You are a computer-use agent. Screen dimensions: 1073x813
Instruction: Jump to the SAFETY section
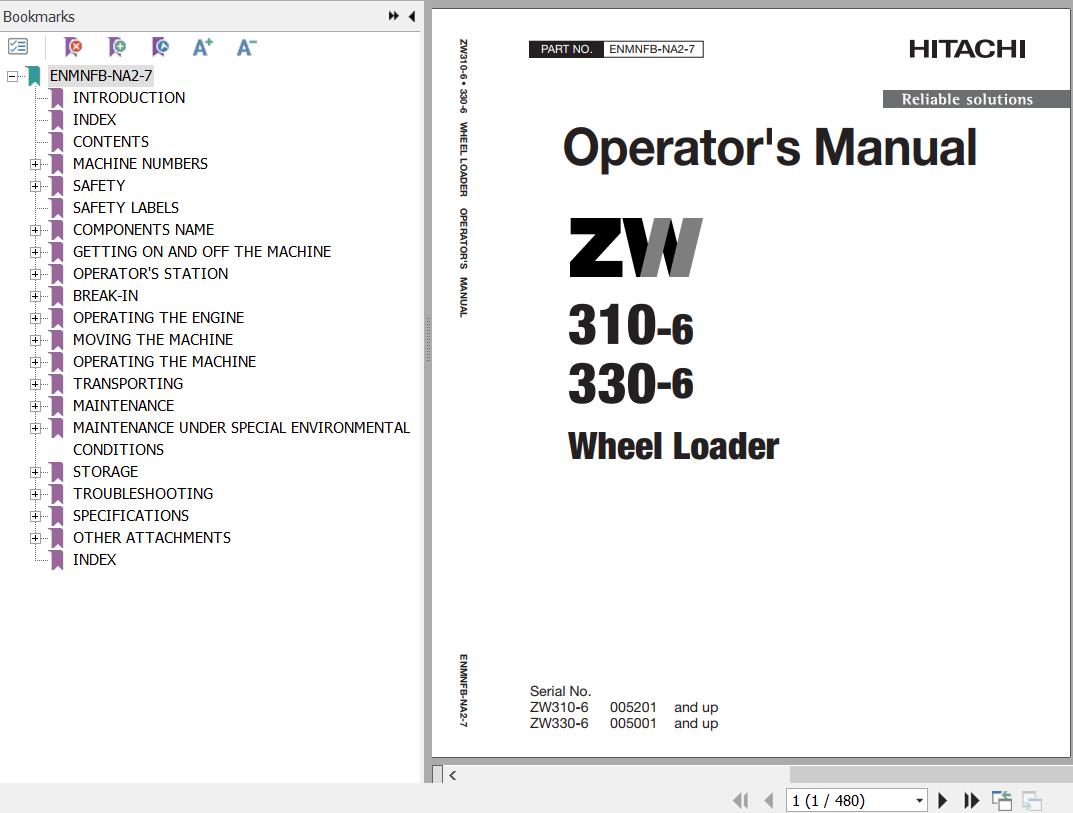pyautogui.click(x=99, y=185)
